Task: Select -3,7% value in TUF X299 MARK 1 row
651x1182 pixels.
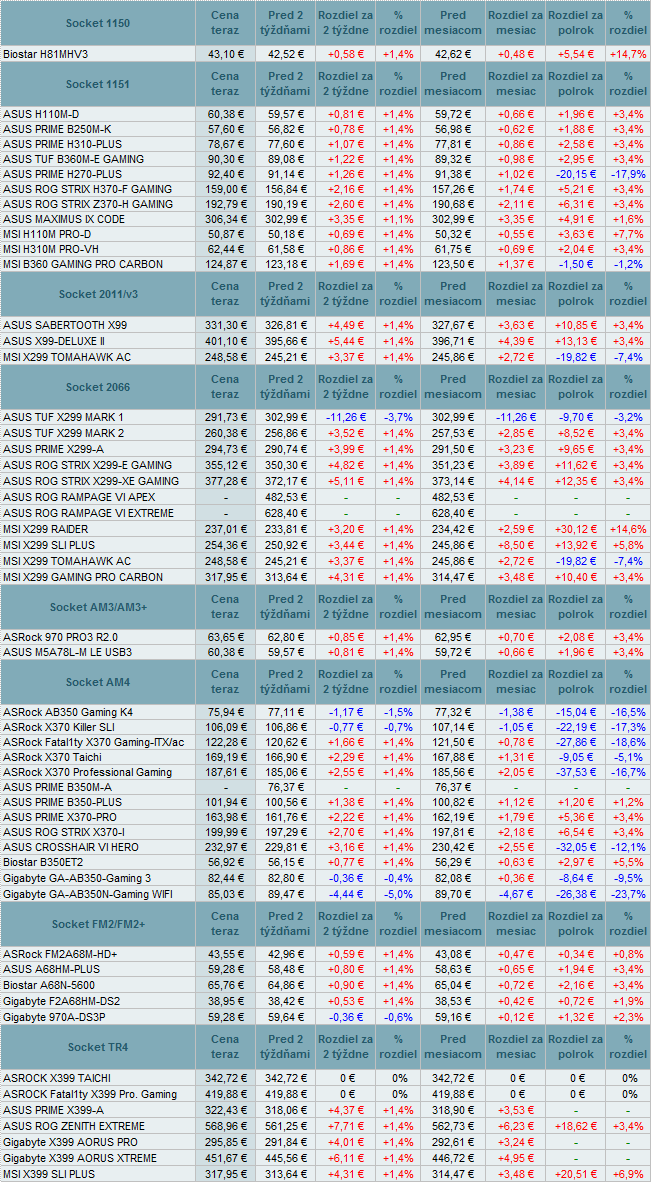Action: pos(398,417)
